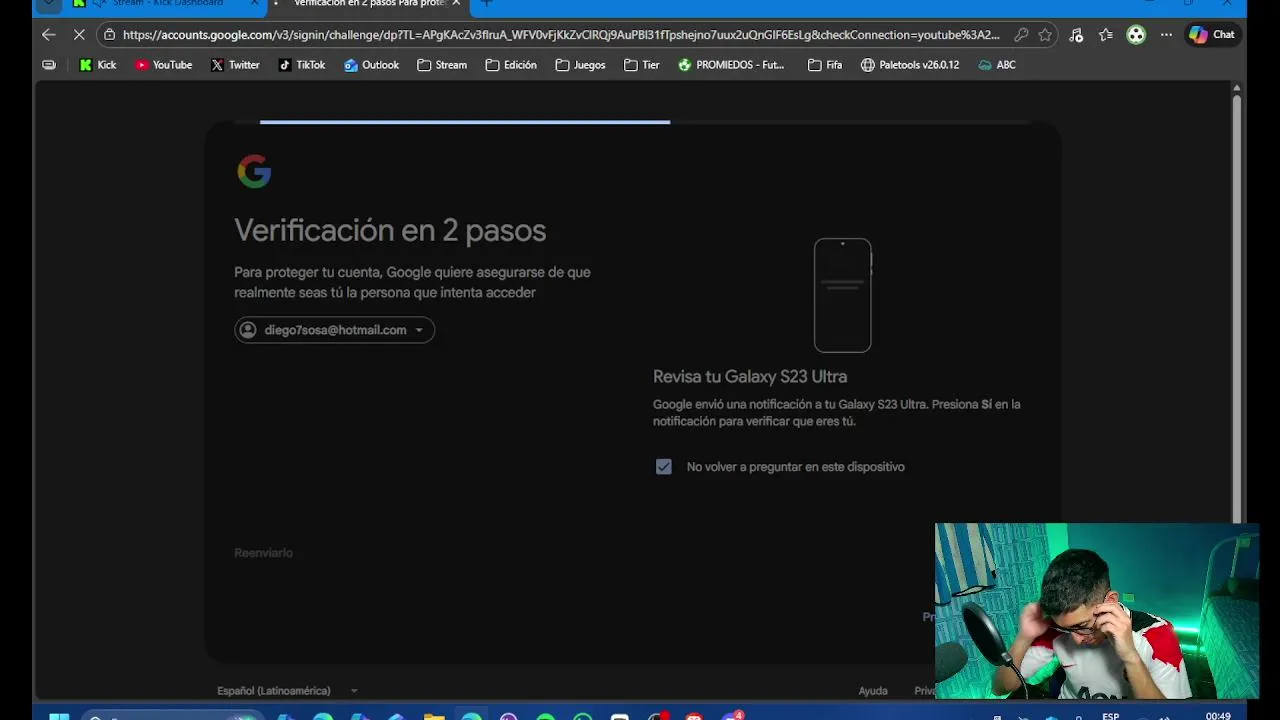Open the browser extensions icon
The image size is (1280, 720).
(1076, 35)
